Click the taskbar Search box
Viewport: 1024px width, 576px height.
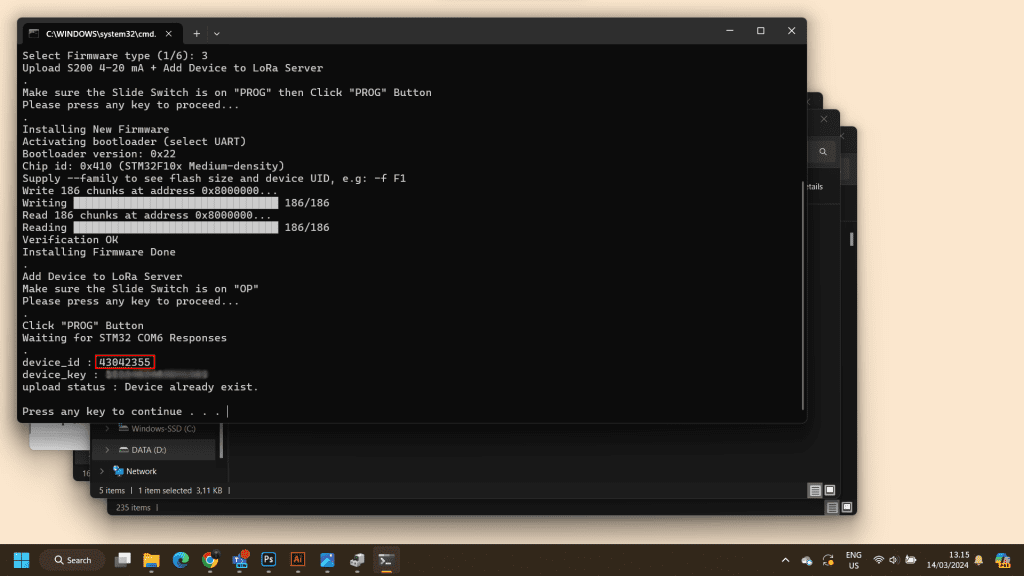click(72, 560)
